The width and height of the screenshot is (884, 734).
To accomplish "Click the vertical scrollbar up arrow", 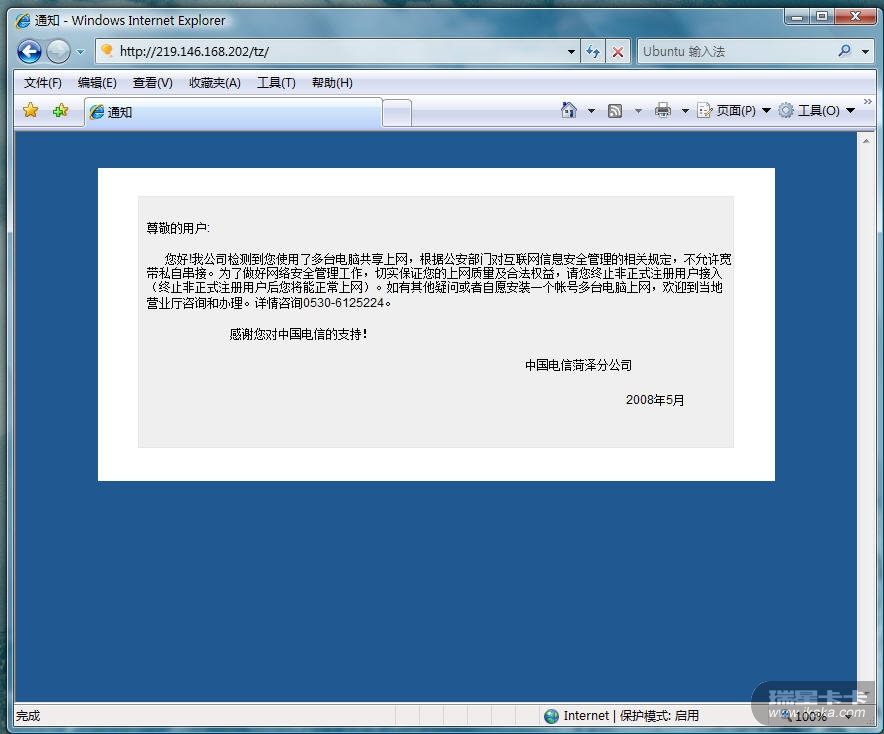I will click(x=866, y=141).
